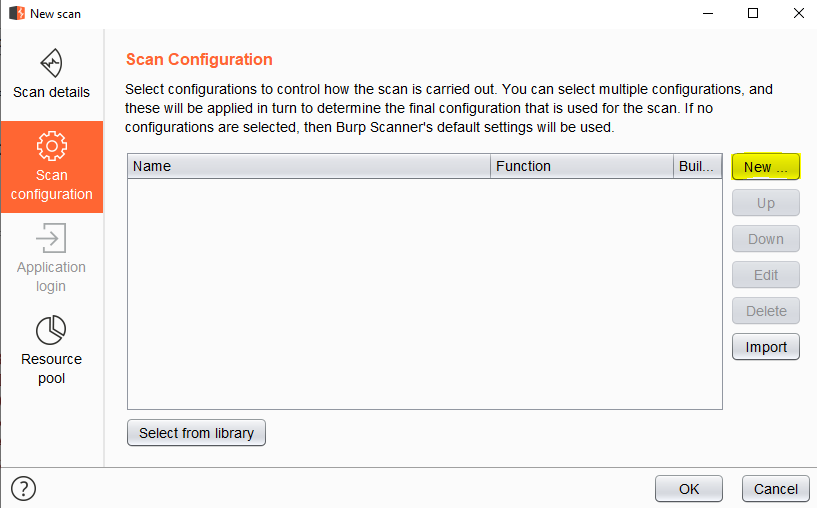Click the Burp Suite logo icon

coord(16,14)
